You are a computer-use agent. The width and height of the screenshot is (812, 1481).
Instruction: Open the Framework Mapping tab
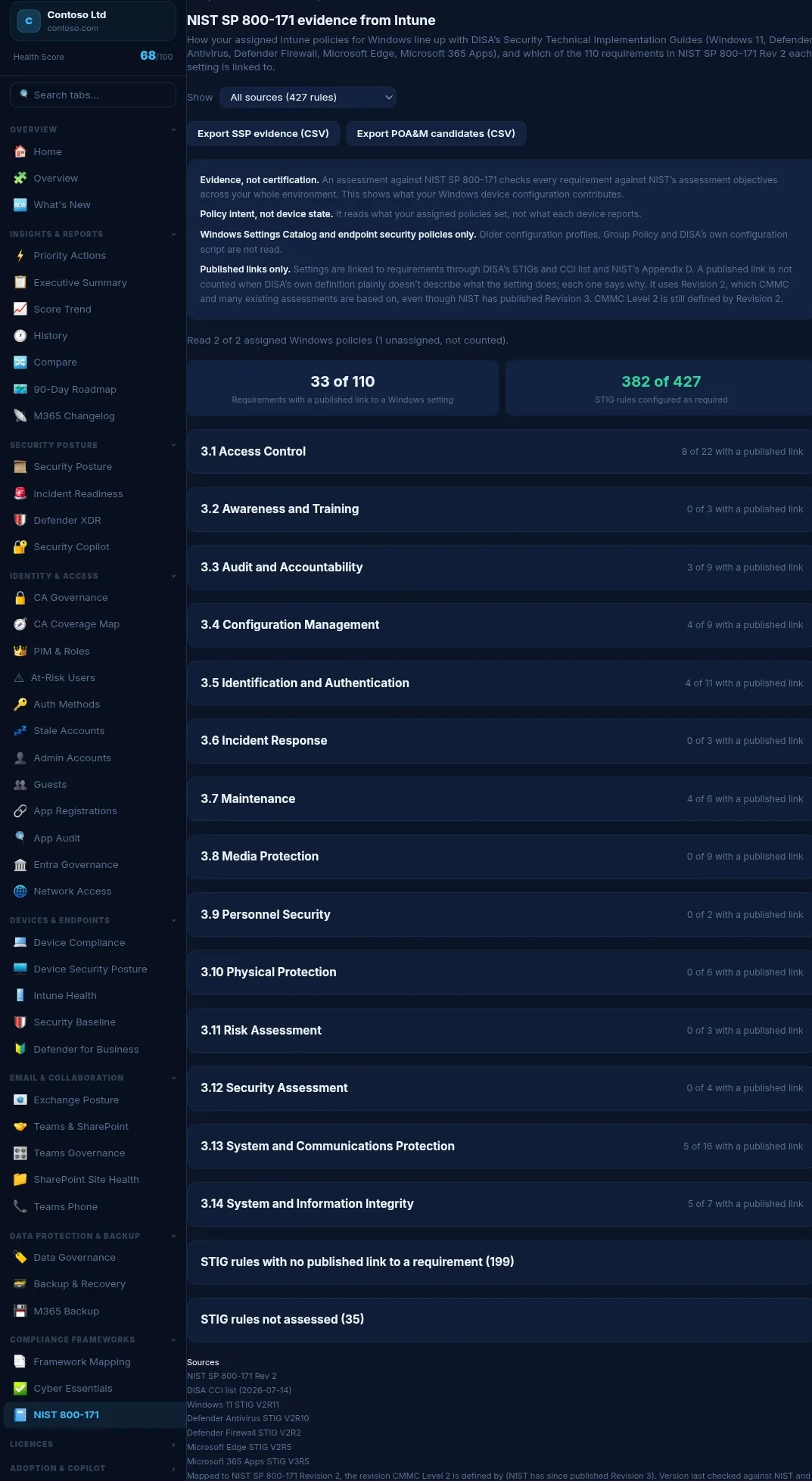(93, 1362)
